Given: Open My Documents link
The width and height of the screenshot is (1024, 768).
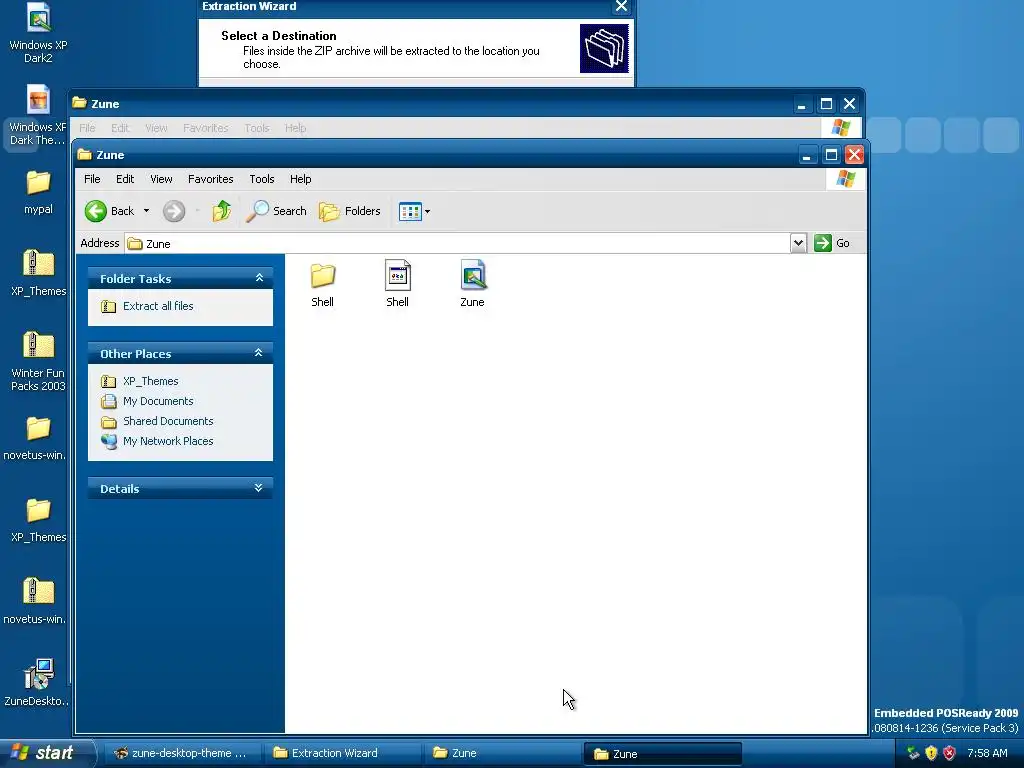Looking at the screenshot, I should [x=158, y=401].
